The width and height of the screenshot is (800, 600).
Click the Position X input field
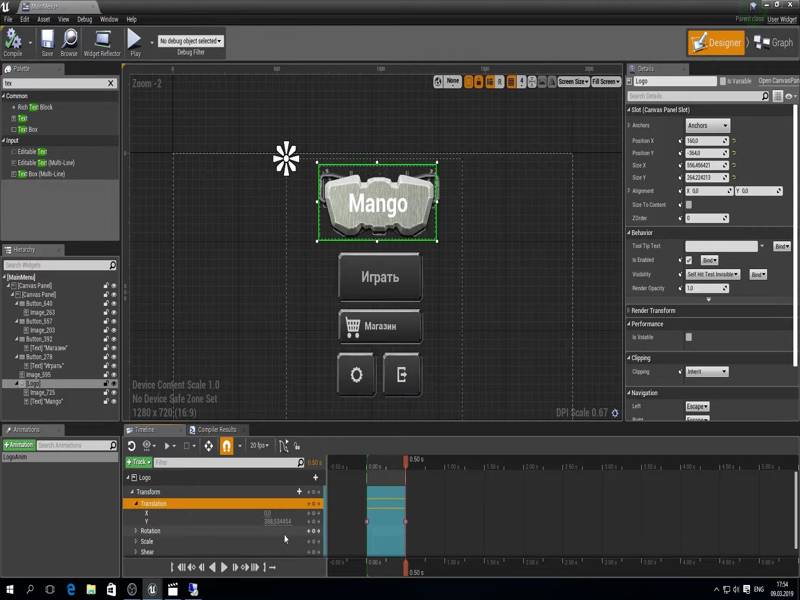pyautogui.click(x=704, y=141)
